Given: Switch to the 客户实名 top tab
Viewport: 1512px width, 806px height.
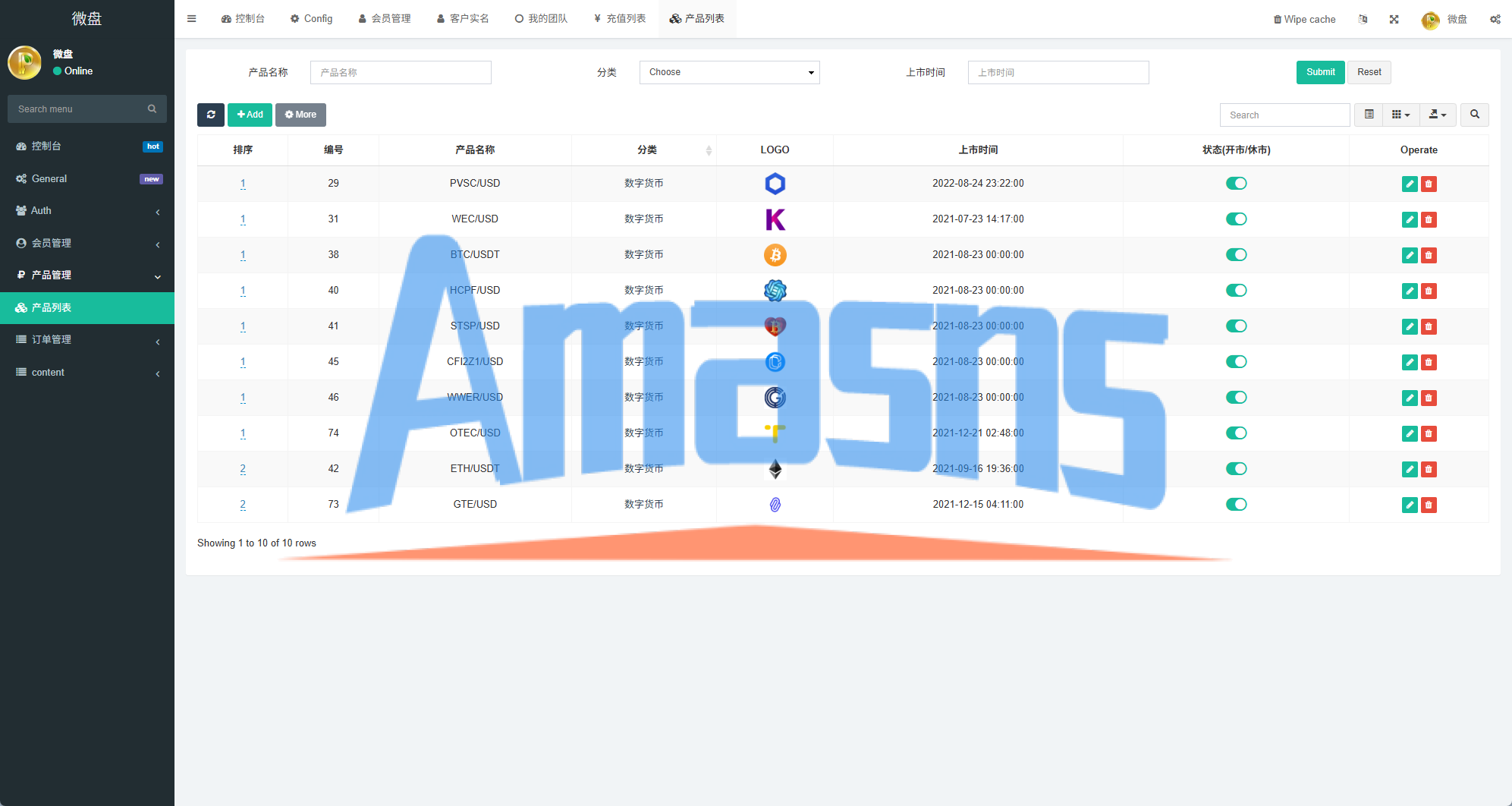Looking at the screenshot, I should (463, 18).
